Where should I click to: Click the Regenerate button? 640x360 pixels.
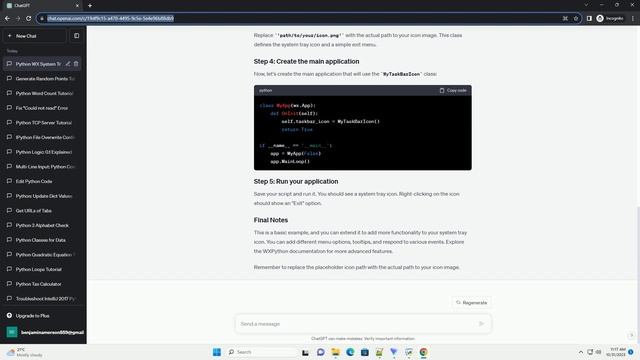471,303
